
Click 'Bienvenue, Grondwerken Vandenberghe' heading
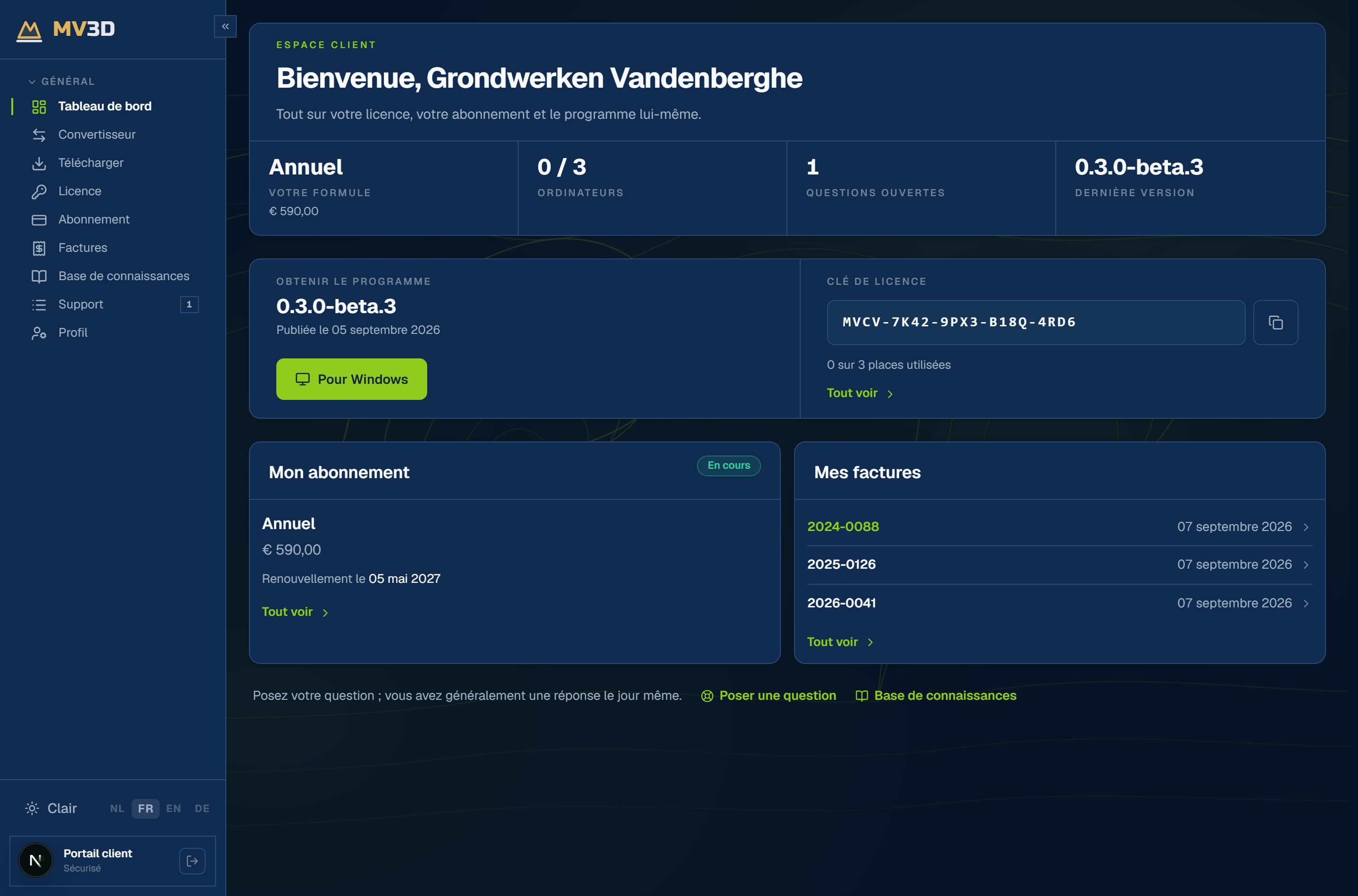(x=539, y=78)
